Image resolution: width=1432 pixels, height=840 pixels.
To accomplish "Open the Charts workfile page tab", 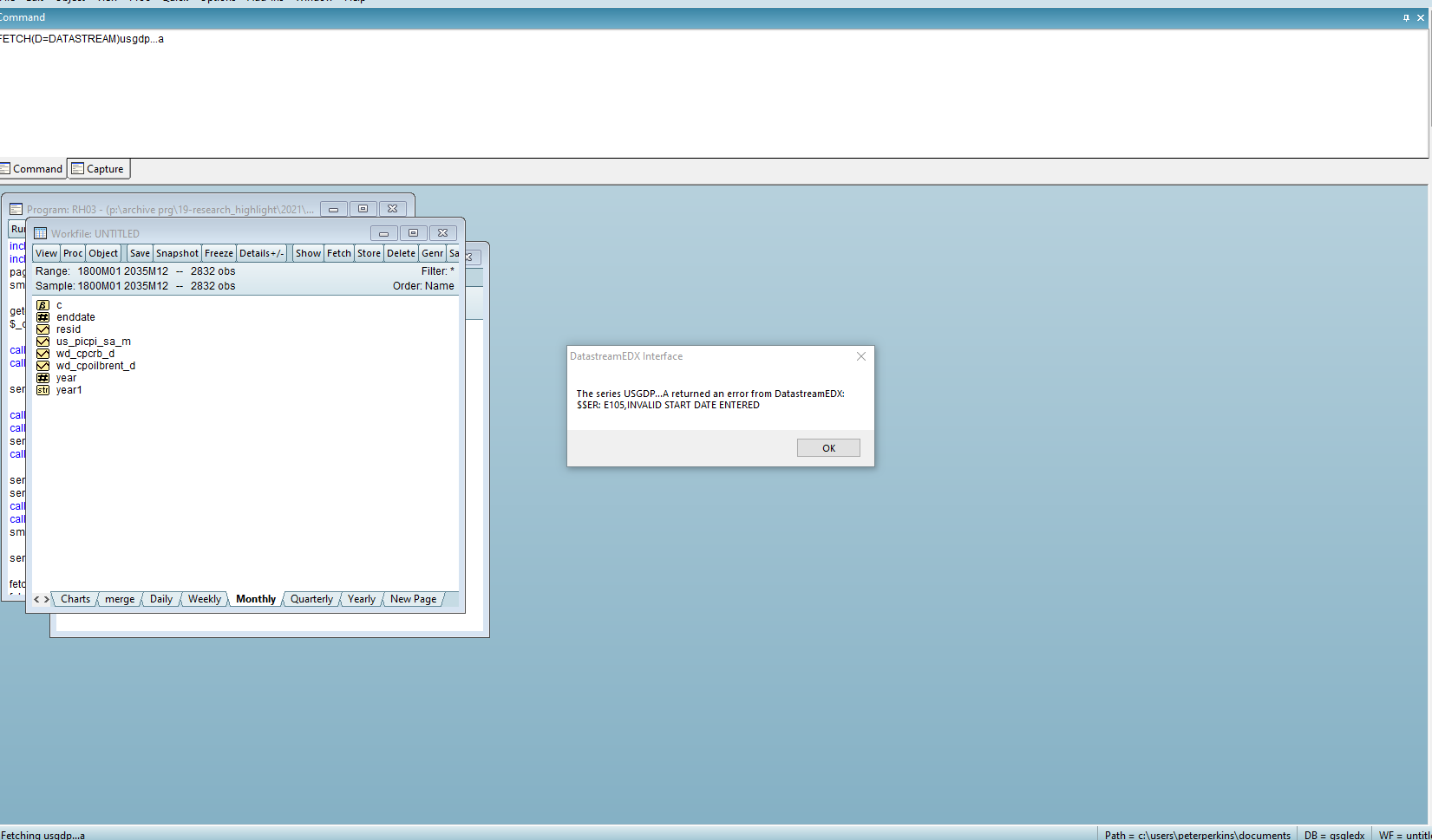I will coord(75,599).
